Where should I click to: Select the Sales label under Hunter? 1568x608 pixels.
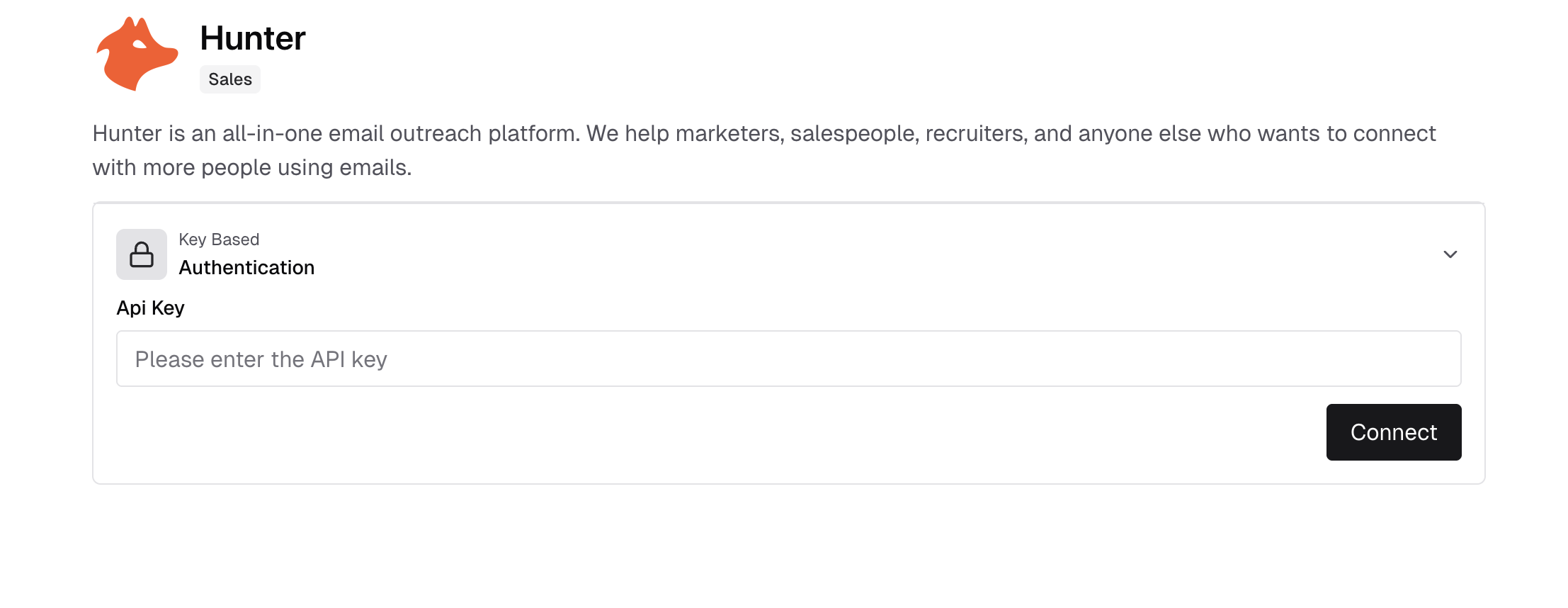229,79
